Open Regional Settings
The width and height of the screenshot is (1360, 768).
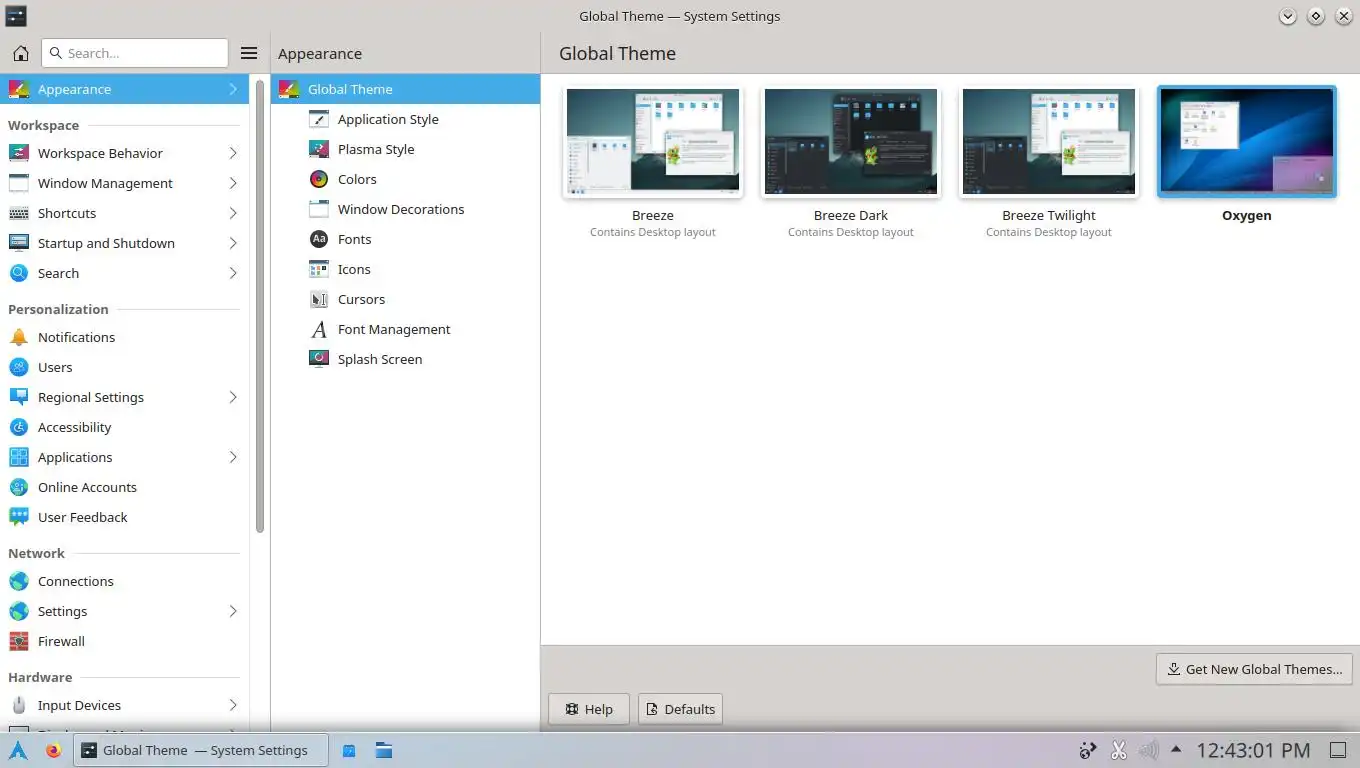click(x=124, y=397)
